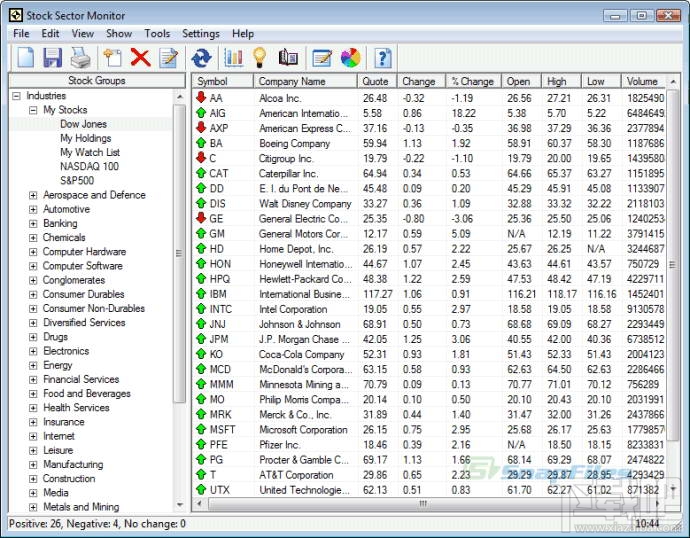690x538 pixels.
Task: Sort by Quote column header
Action: (x=377, y=81)
